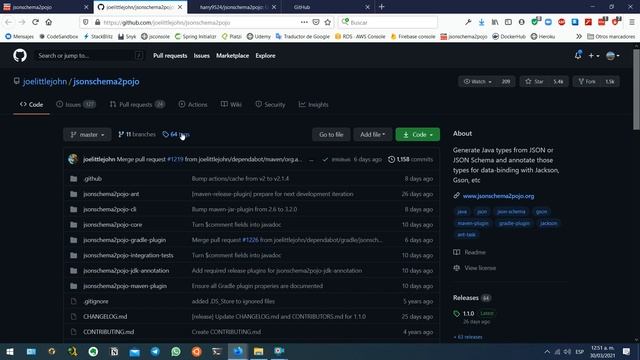Select the repository Issues tab
Viewport: 640px width, 360px height.
click(x=76, y=104)
